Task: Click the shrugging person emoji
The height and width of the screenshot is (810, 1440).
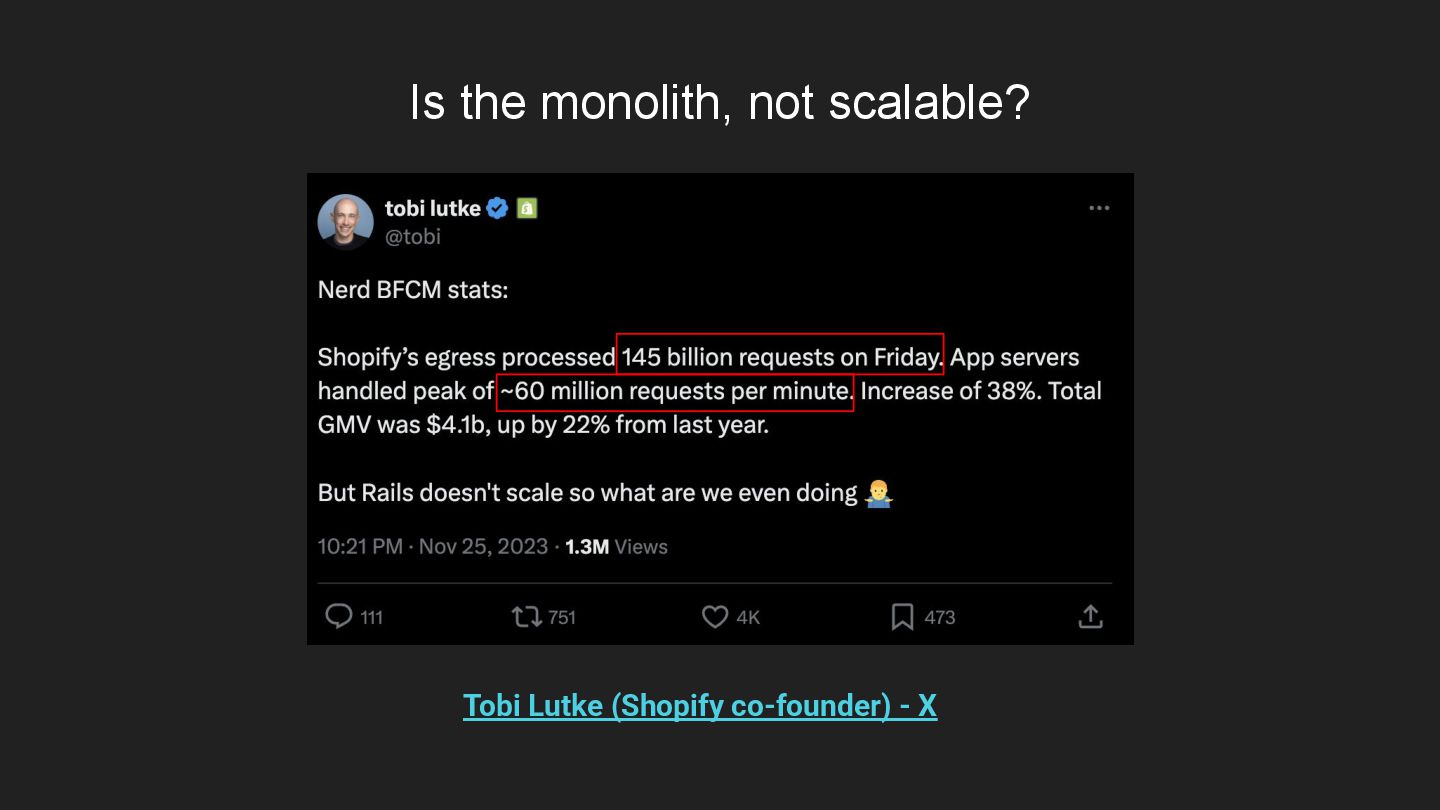Action: (x=879, y=493)
